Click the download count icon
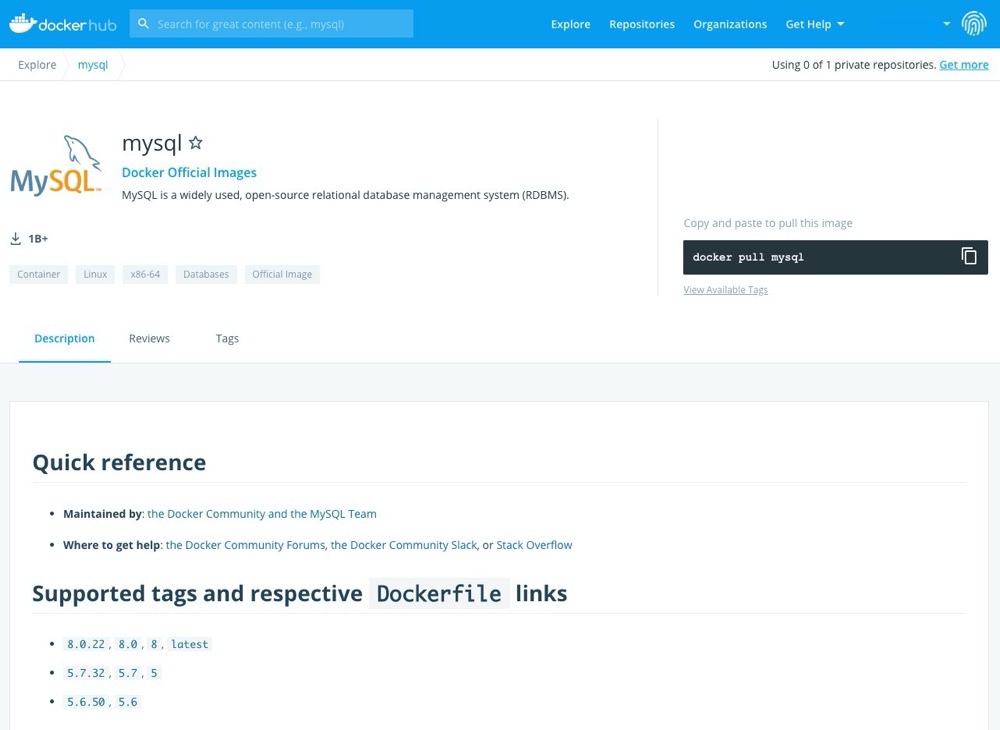The image size is (1000, 730). click(16, 238)
